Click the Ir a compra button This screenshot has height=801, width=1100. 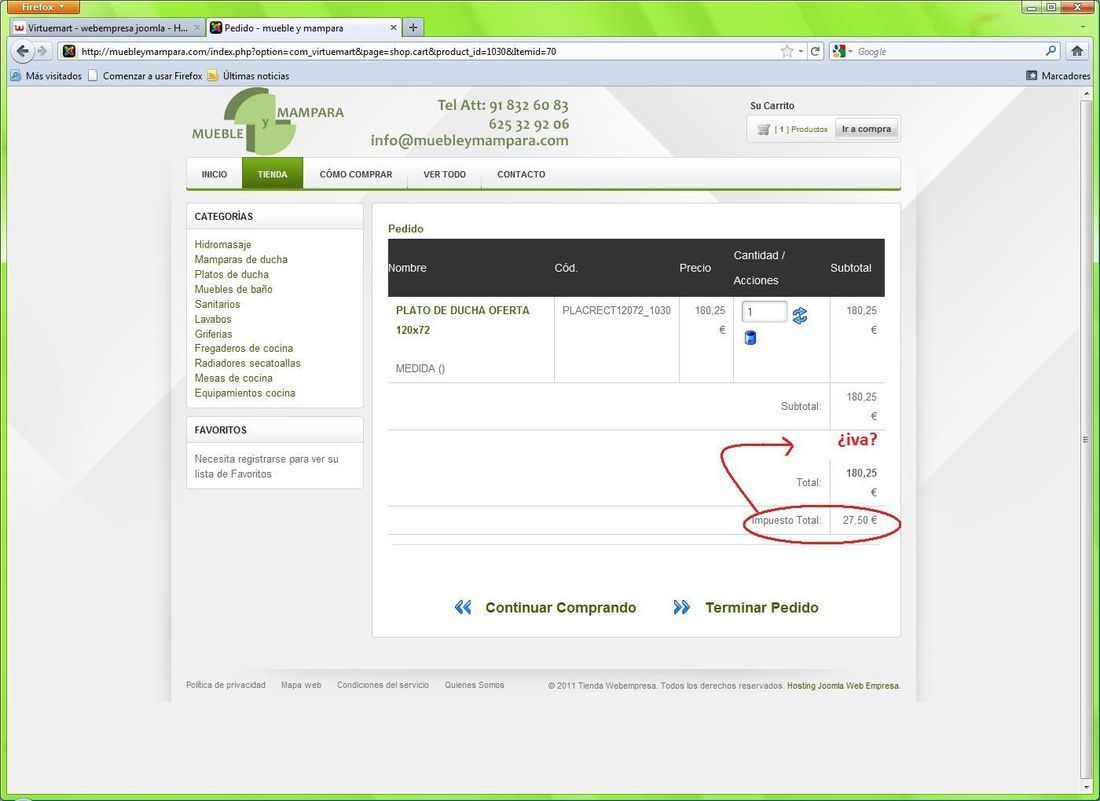click(x=866, y=129)
